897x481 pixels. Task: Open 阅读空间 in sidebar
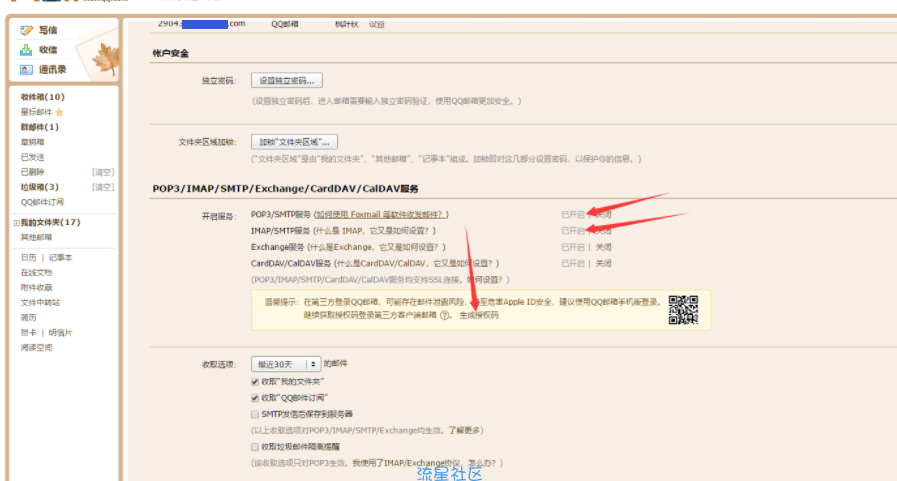point(36,347)
